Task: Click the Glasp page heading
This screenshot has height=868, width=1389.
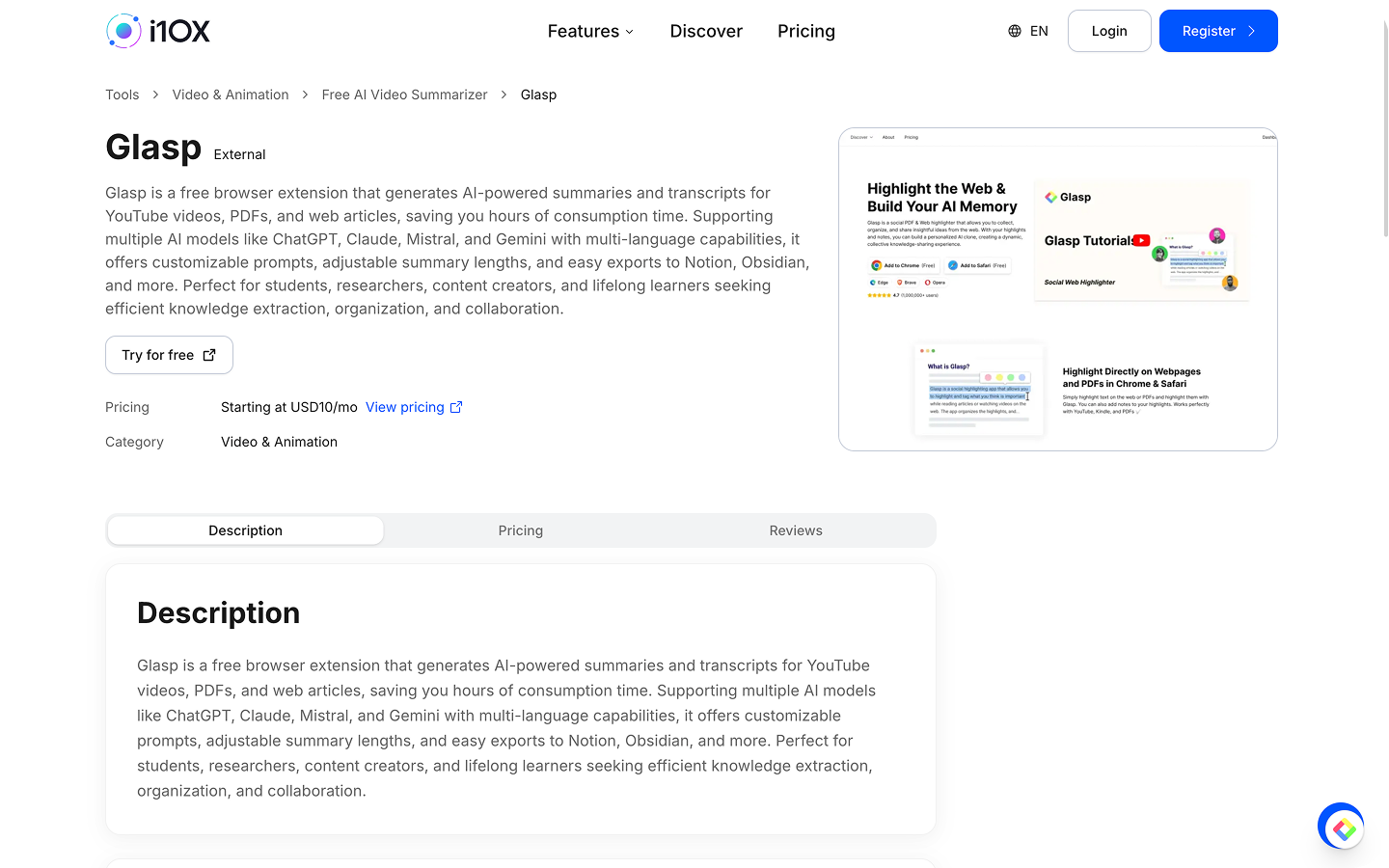Action: point(153,148)
